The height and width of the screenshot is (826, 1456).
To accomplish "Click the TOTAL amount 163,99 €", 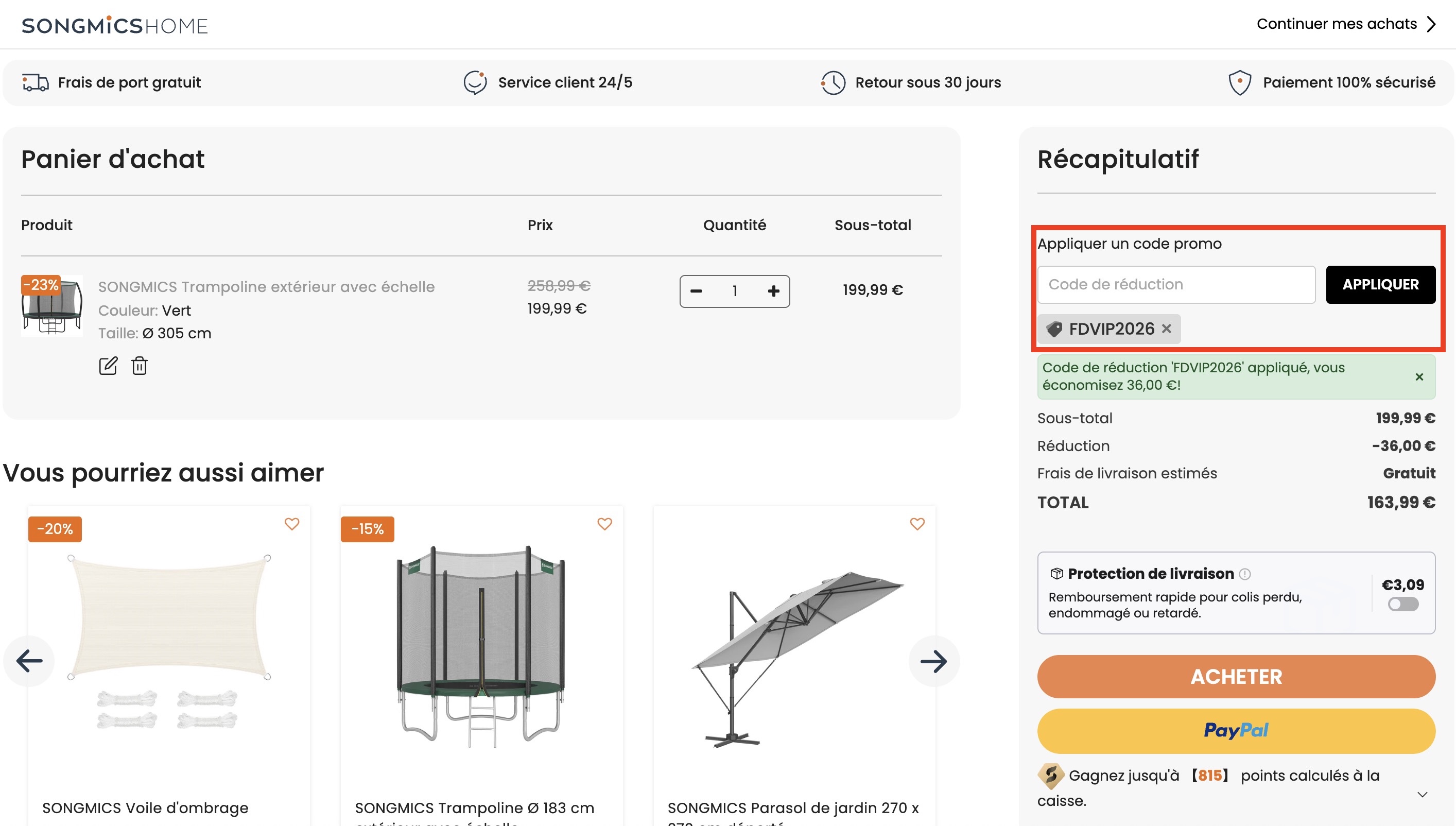I will click(x=1401, y=502).
